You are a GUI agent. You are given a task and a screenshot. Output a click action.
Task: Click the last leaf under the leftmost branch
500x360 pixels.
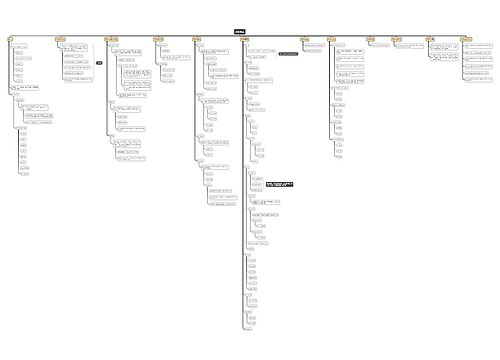coord(25,174)
